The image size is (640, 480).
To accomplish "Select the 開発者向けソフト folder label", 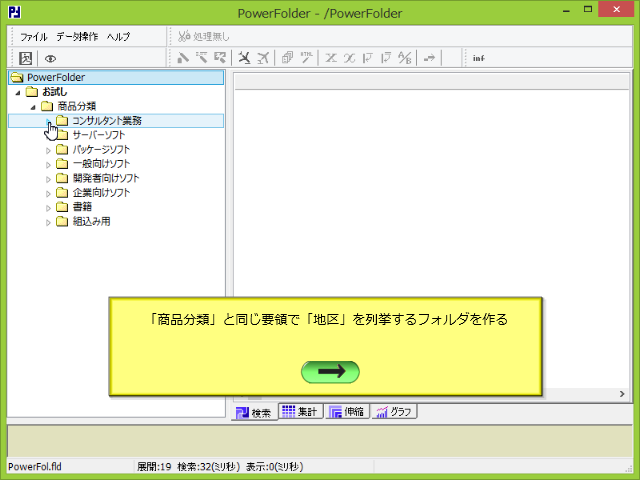I will pos(106,178).
